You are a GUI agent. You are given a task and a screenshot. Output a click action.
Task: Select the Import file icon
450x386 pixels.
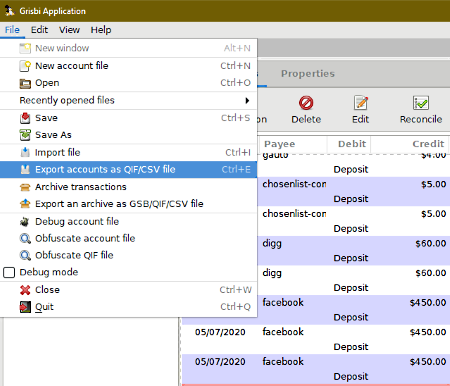(25, 152)
